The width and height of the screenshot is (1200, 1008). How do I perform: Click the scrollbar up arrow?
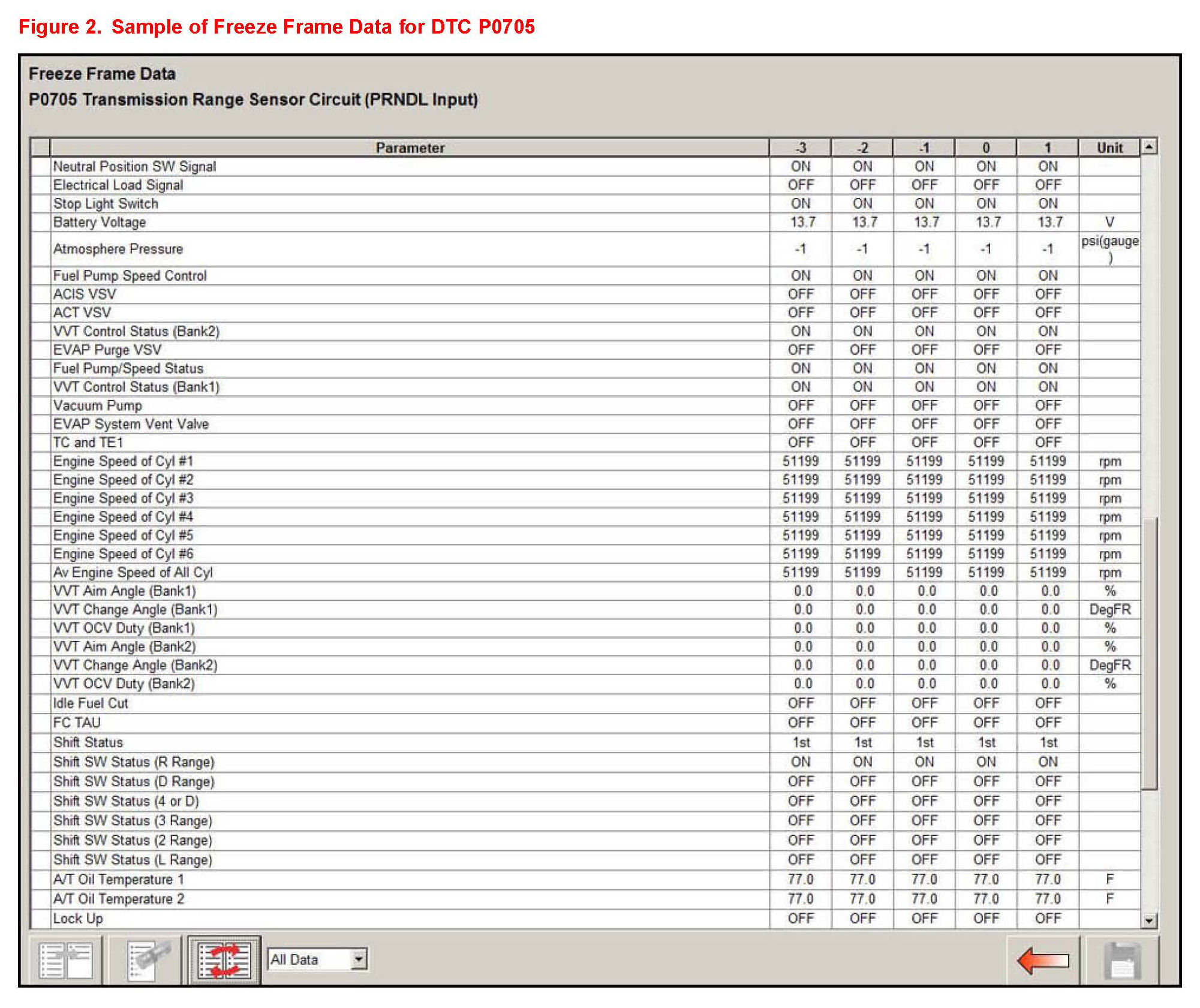(1148, 147)
